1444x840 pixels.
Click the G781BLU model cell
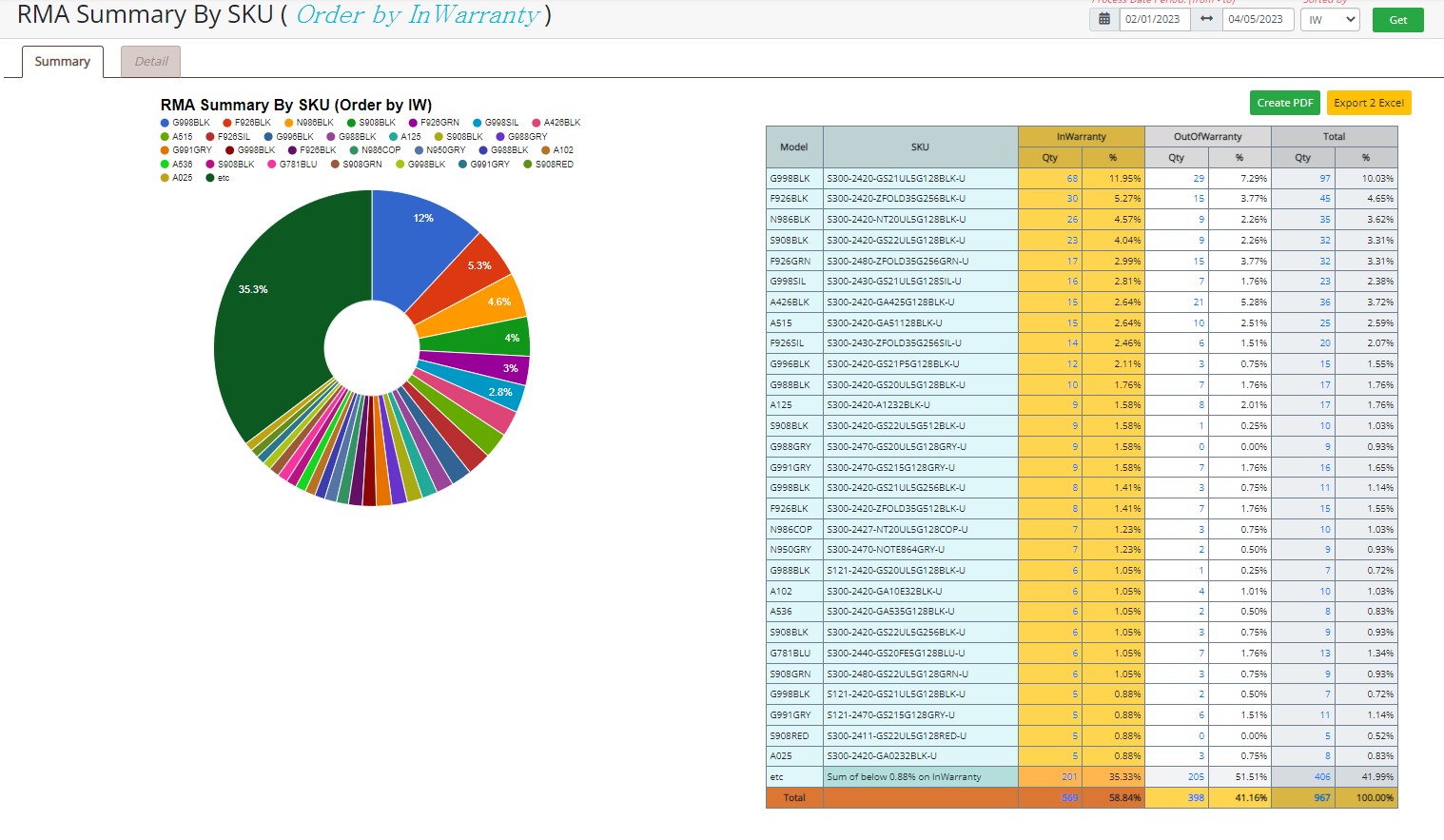(794, 654)
